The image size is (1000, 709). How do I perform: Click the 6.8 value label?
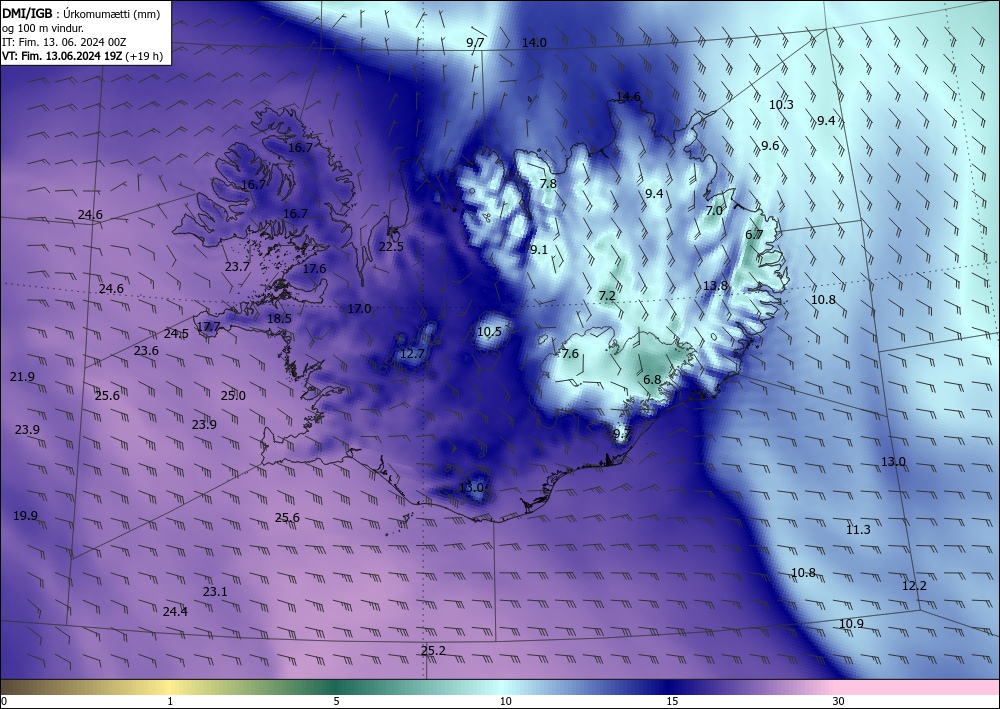tap(652, 380)
